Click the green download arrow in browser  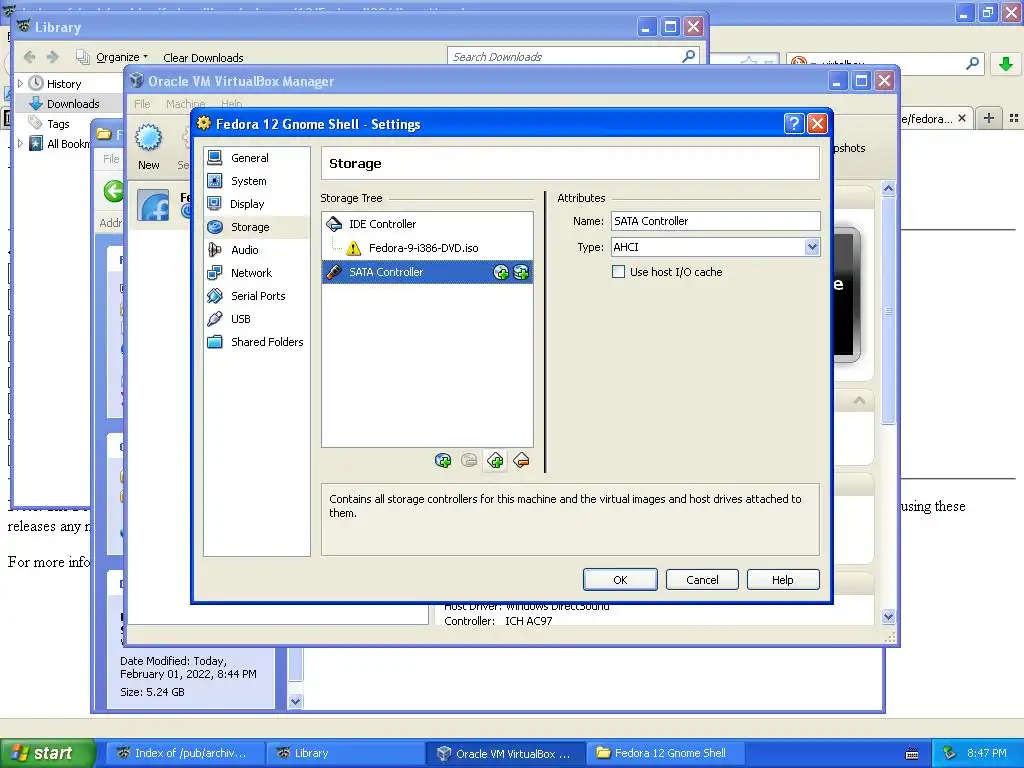(1006, 64)
